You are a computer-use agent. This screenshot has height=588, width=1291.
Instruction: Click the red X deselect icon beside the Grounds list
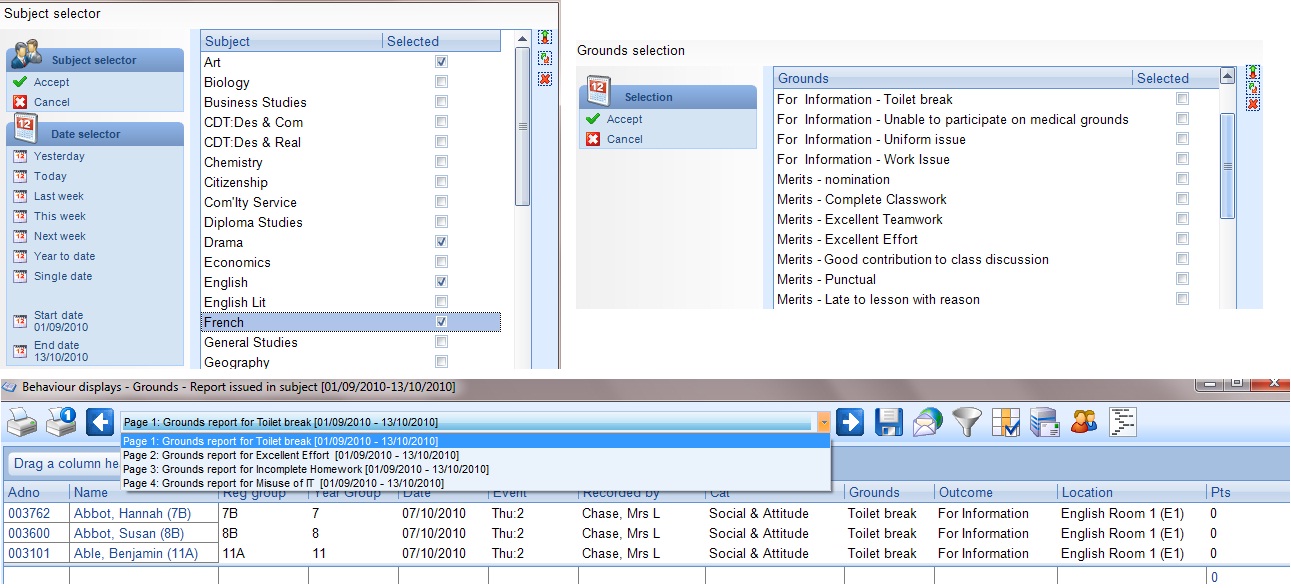1253,104
